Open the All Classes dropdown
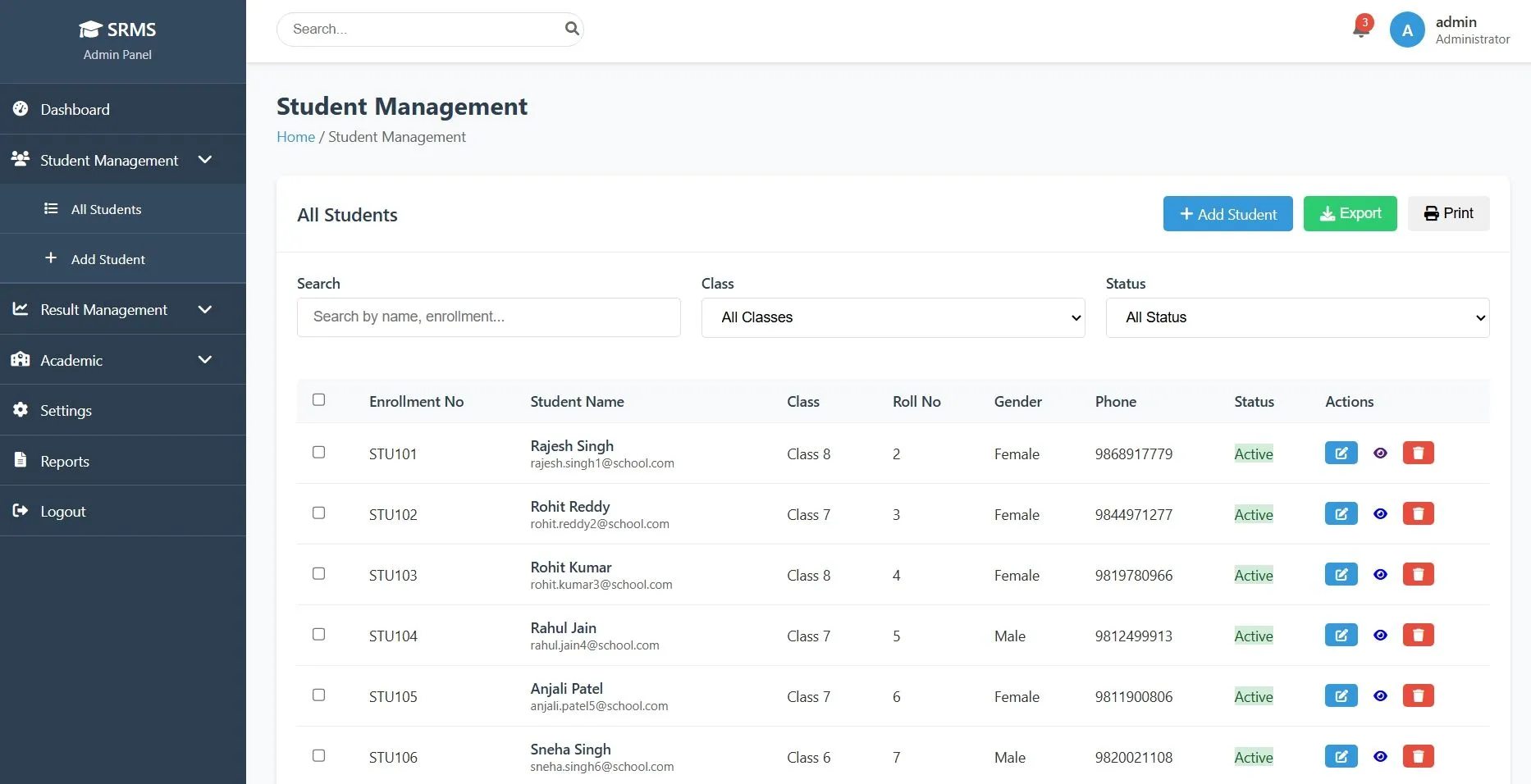The width and height of the screenshot is (1531, 784). (892, 317)
